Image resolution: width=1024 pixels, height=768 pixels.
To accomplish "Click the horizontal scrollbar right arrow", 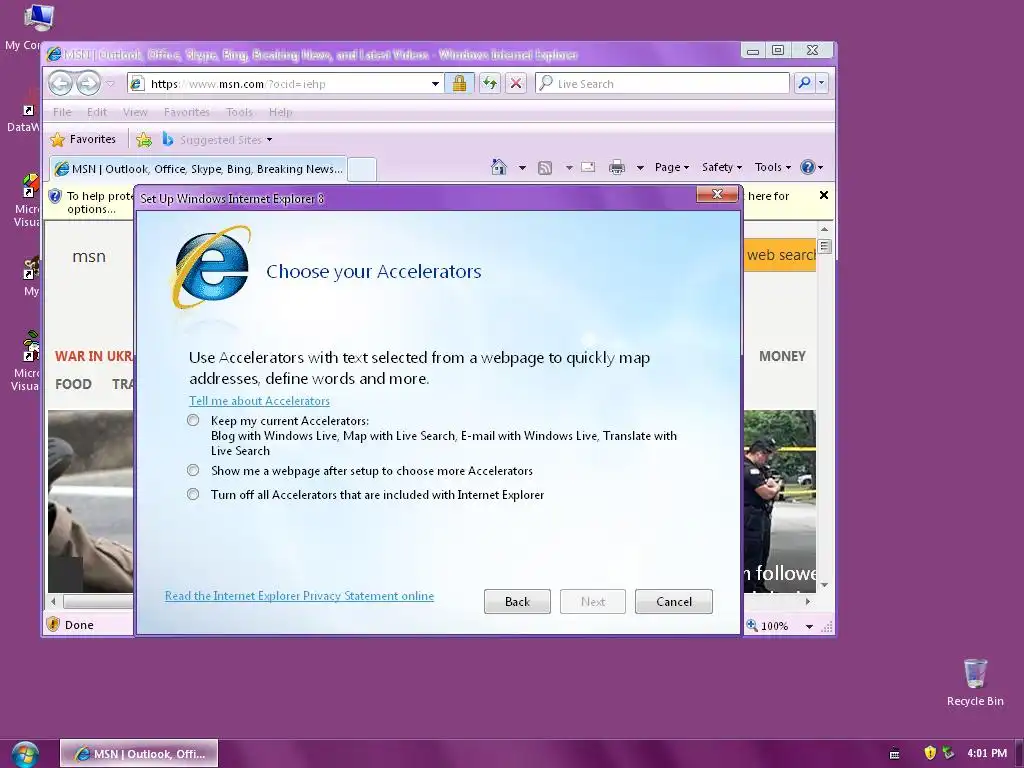I will [x=808, y=601].
